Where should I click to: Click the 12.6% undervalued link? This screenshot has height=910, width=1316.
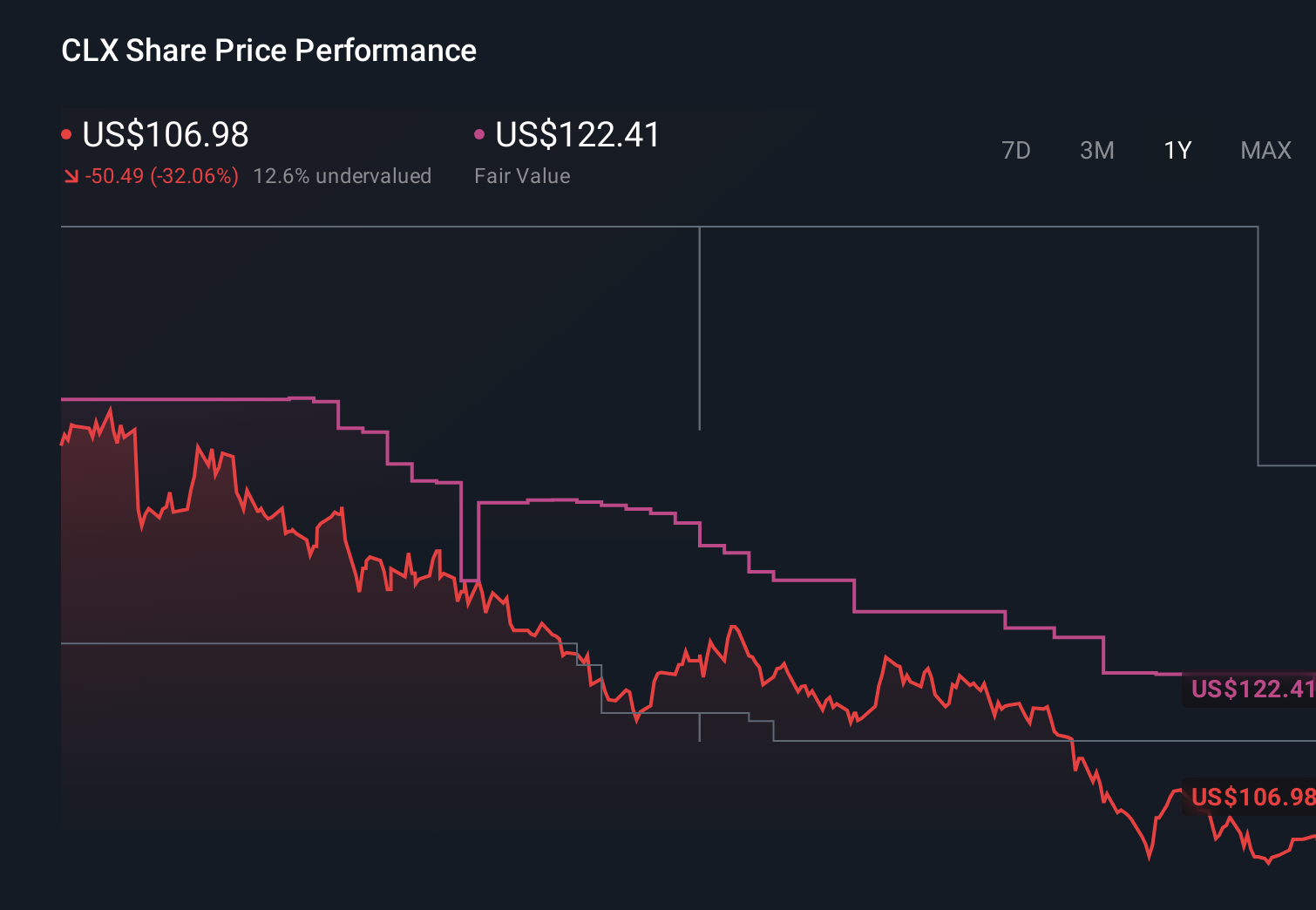tap(343, 176)
